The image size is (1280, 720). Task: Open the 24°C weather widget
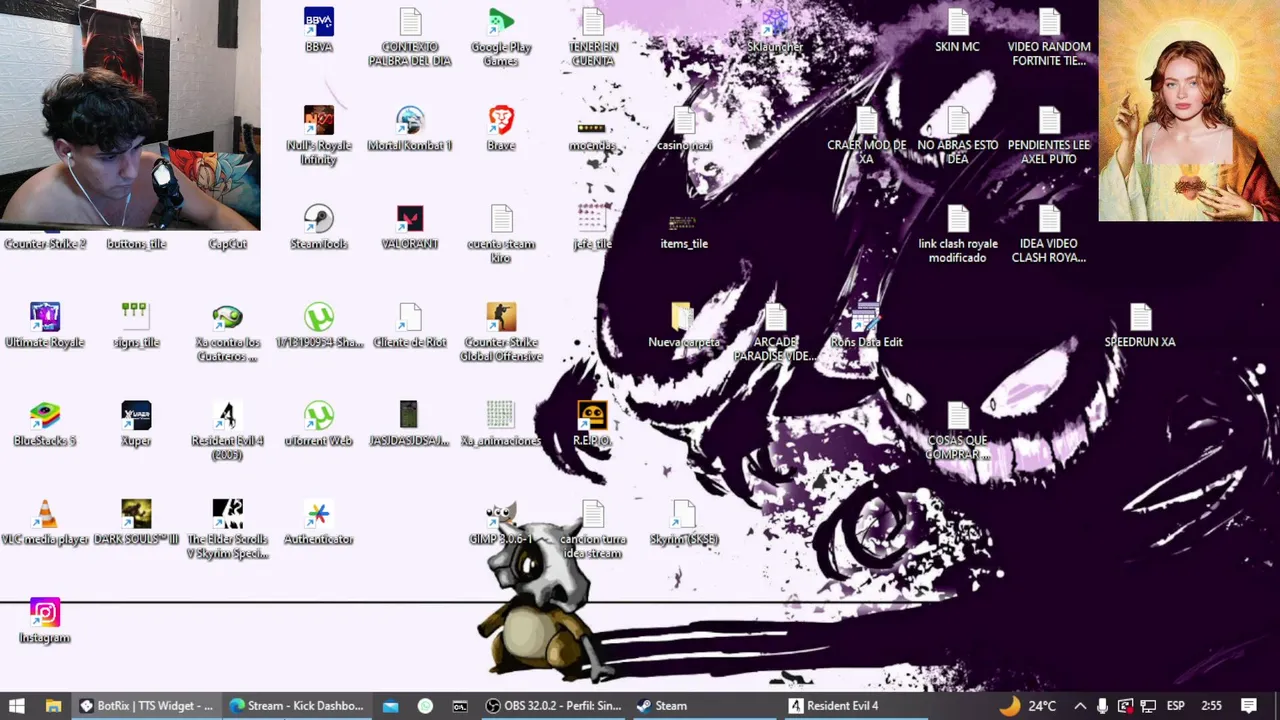click(1028, 705)
